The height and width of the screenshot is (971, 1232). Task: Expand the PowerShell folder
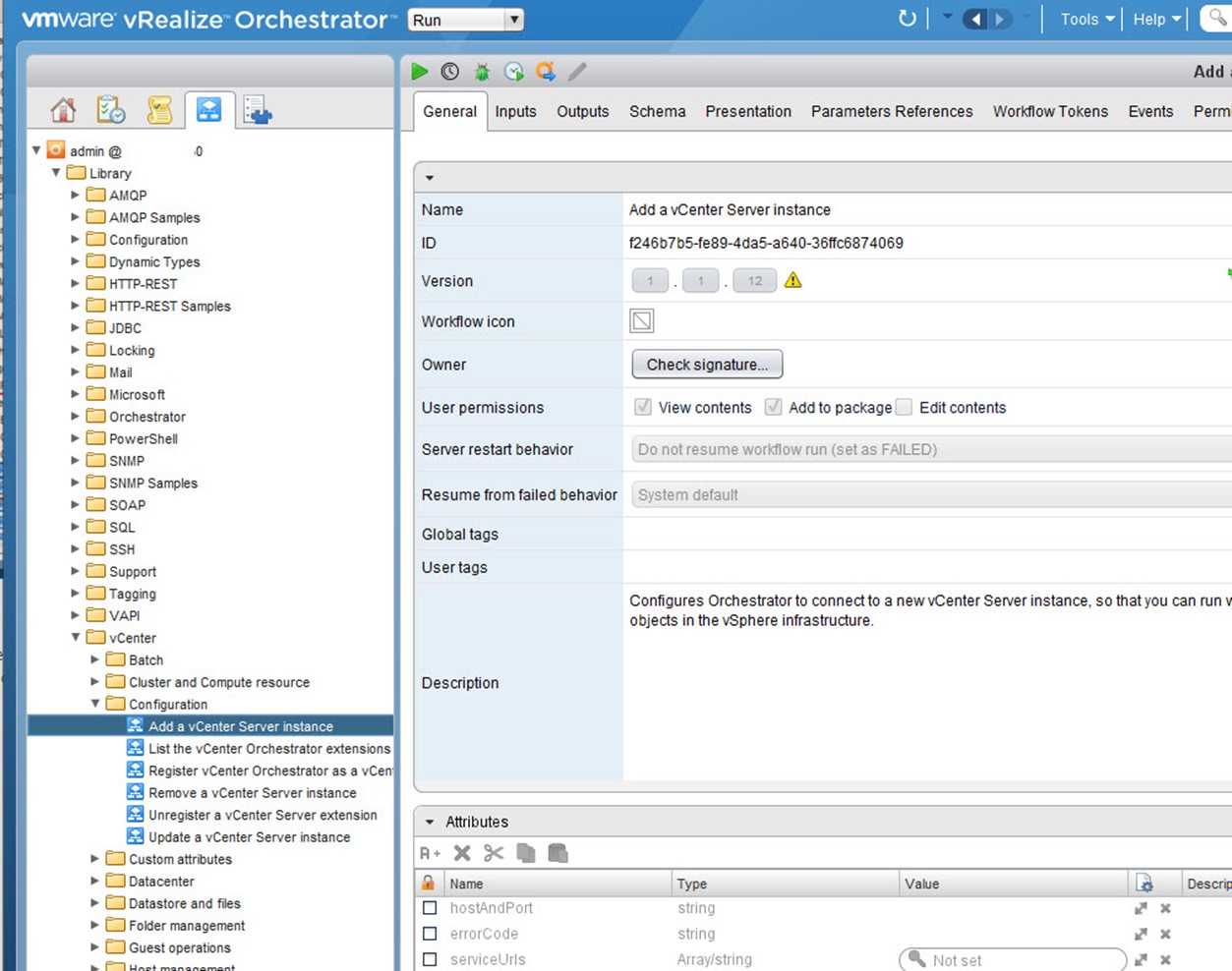76,438
